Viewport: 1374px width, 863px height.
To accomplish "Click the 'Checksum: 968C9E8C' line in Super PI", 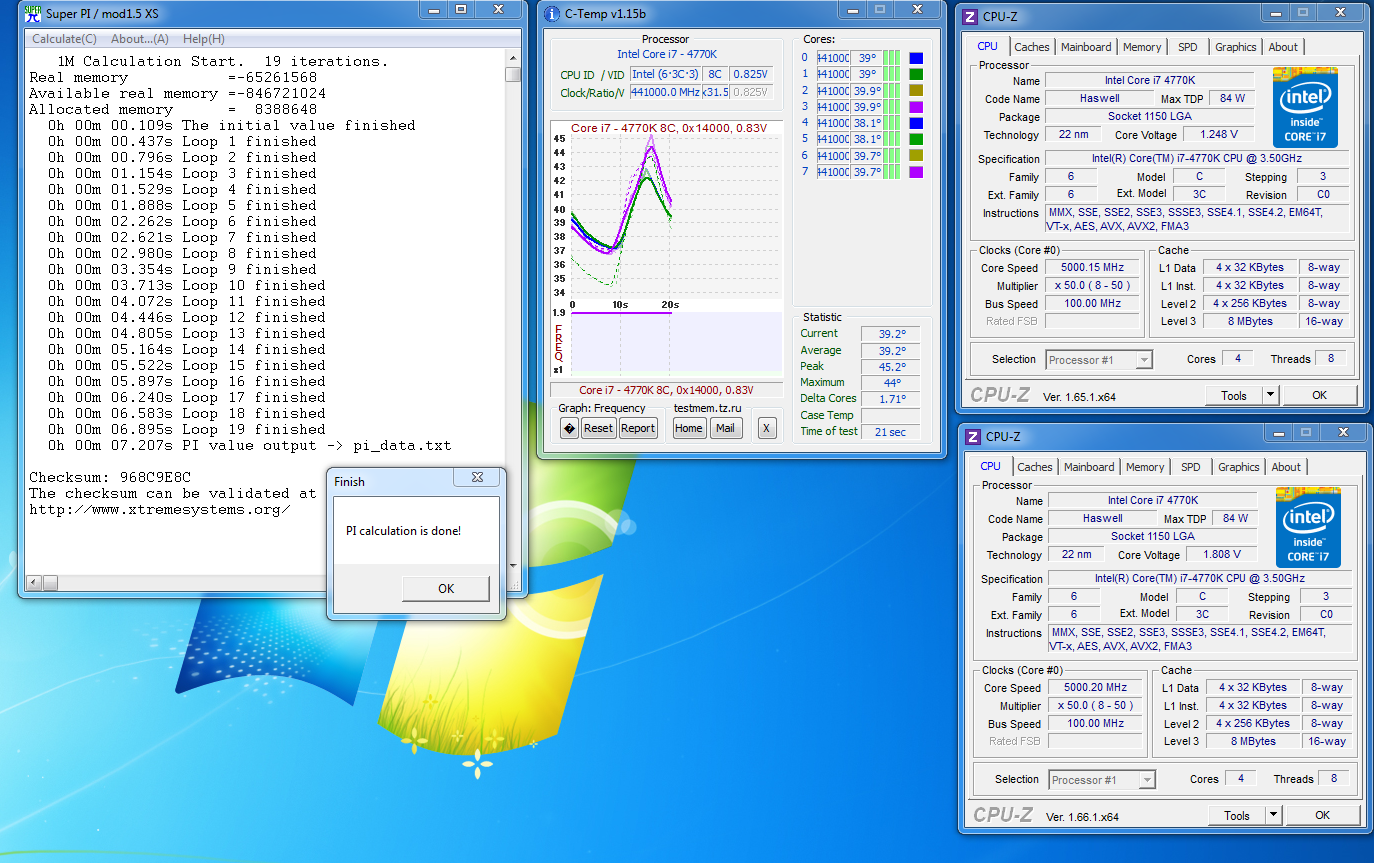I will (110, 477).
